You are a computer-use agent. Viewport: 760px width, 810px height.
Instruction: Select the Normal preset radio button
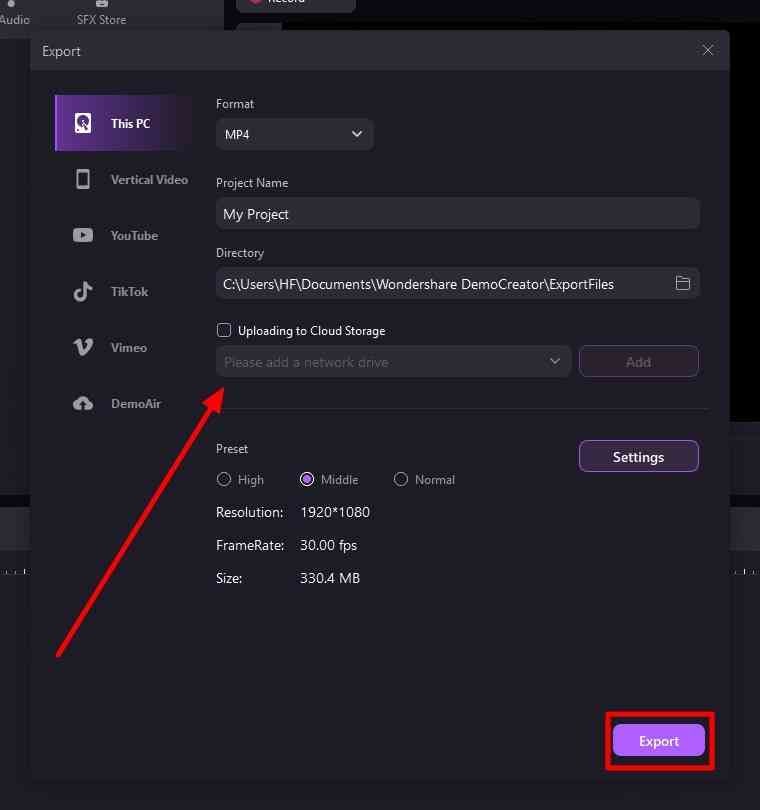(401, 479)
